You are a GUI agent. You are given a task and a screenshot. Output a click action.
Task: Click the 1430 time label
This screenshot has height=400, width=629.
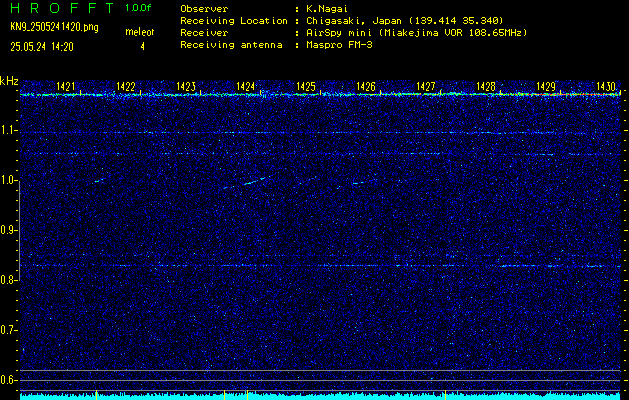[x=606, y=86]
